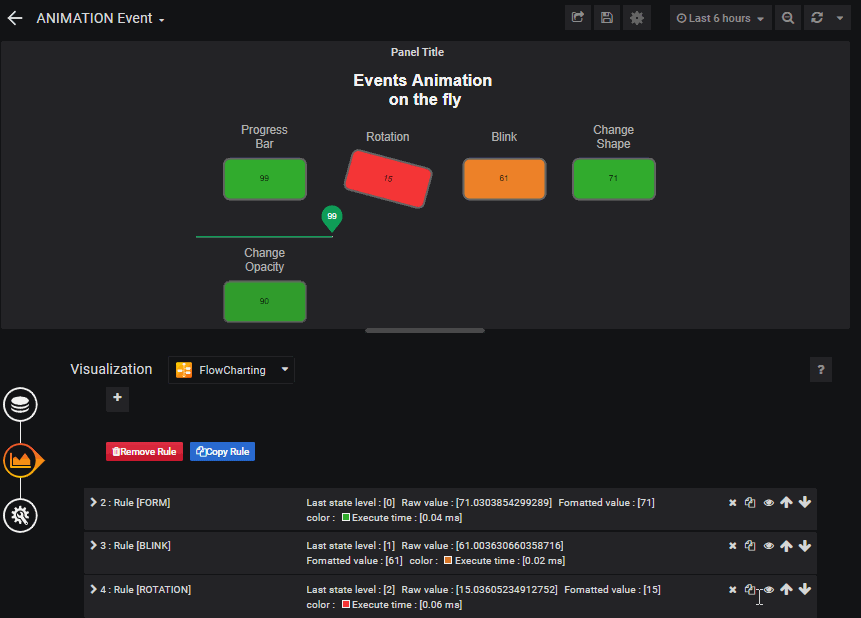Click the Share dashboard icon
Image resolution: width=861 pixels, height=618 pixels.
pos(577,17)
